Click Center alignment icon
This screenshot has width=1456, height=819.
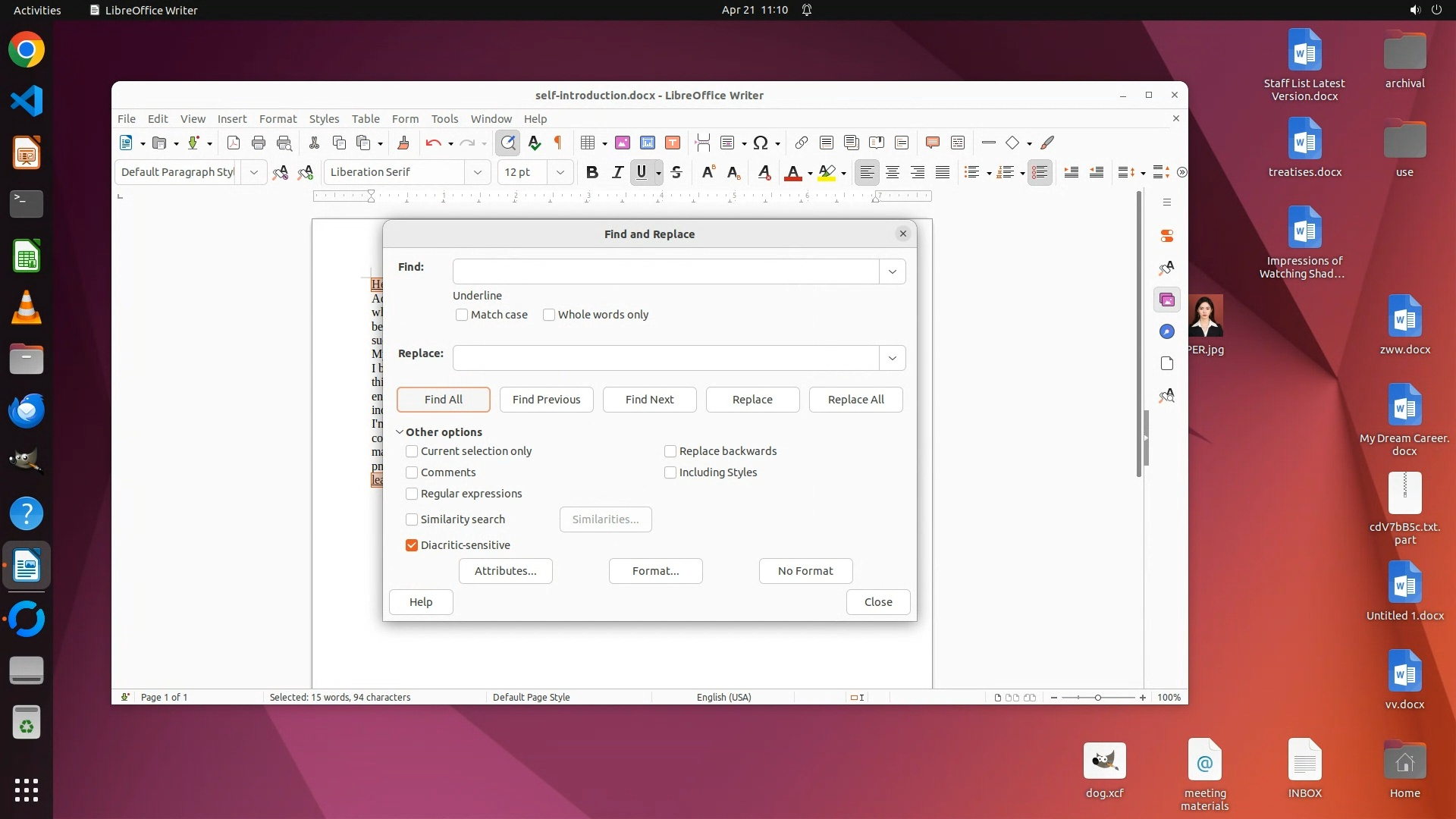click(x=893, y=172)
